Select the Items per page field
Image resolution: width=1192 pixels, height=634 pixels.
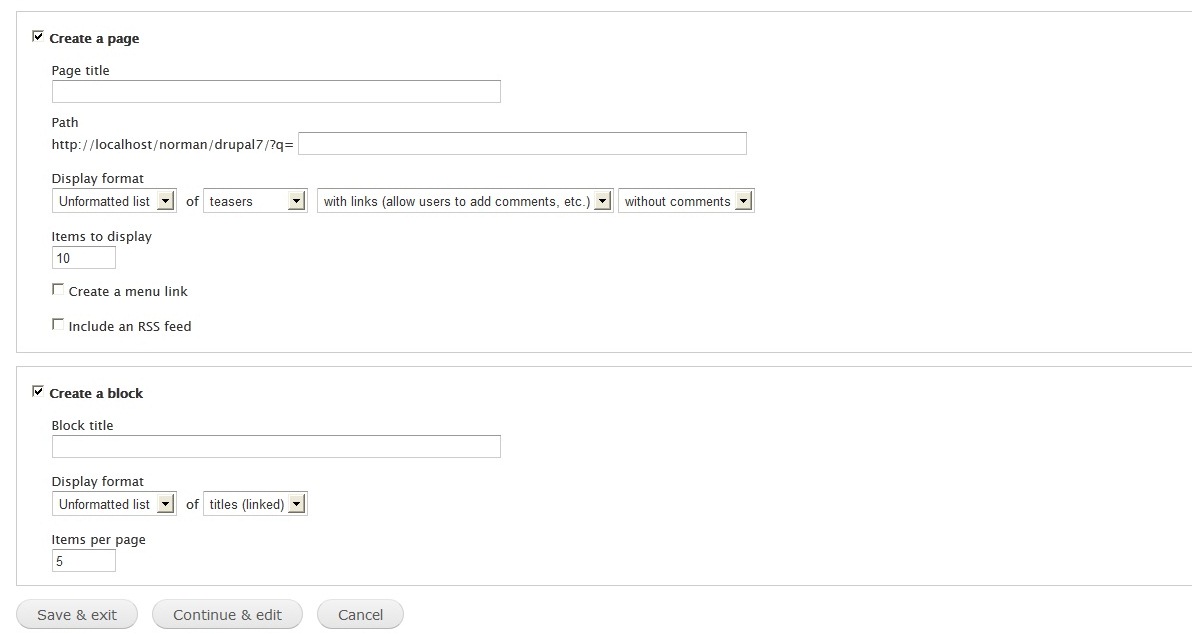(84, 561)
